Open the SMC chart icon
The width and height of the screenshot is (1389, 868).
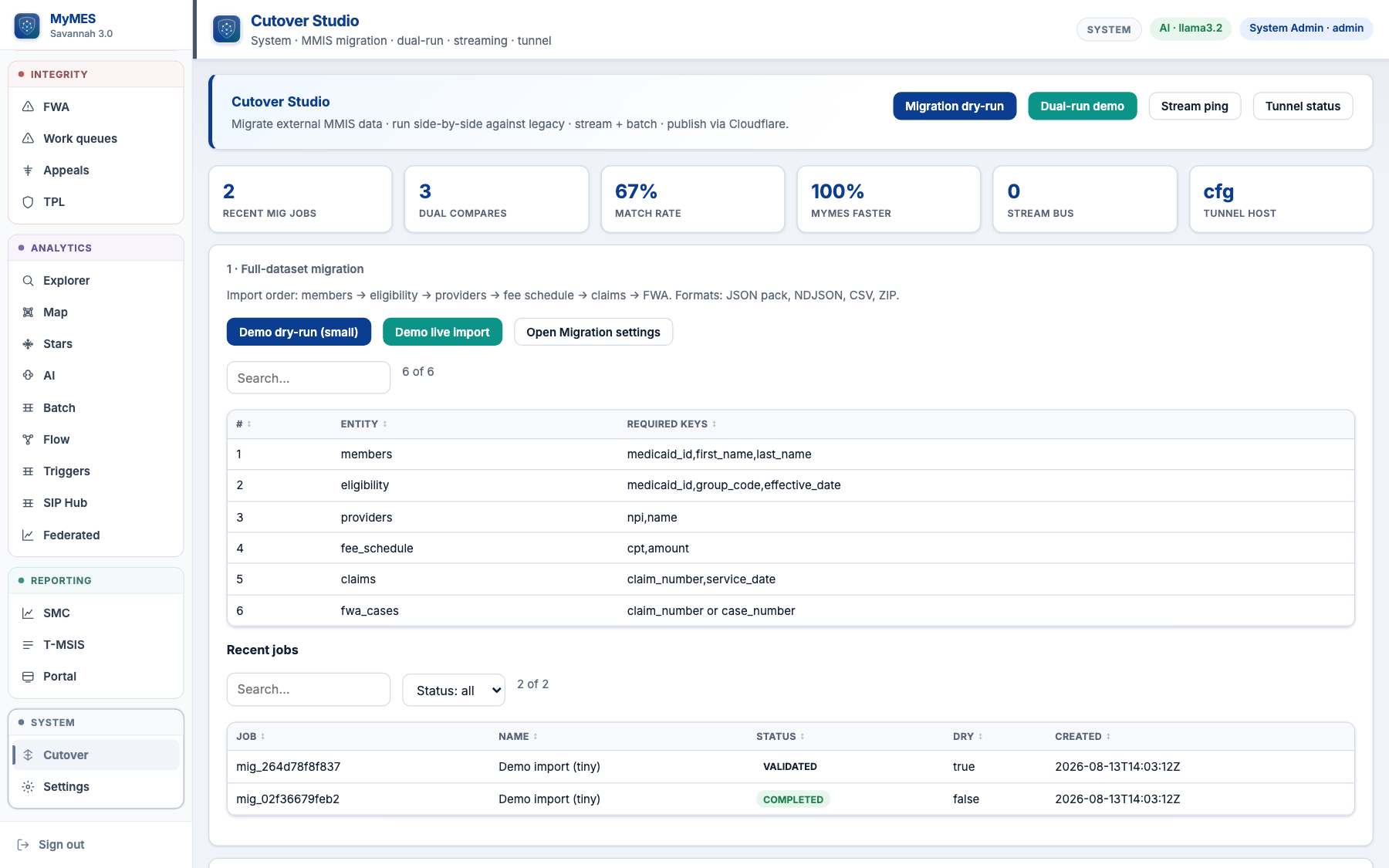click(x=28, y=613)
